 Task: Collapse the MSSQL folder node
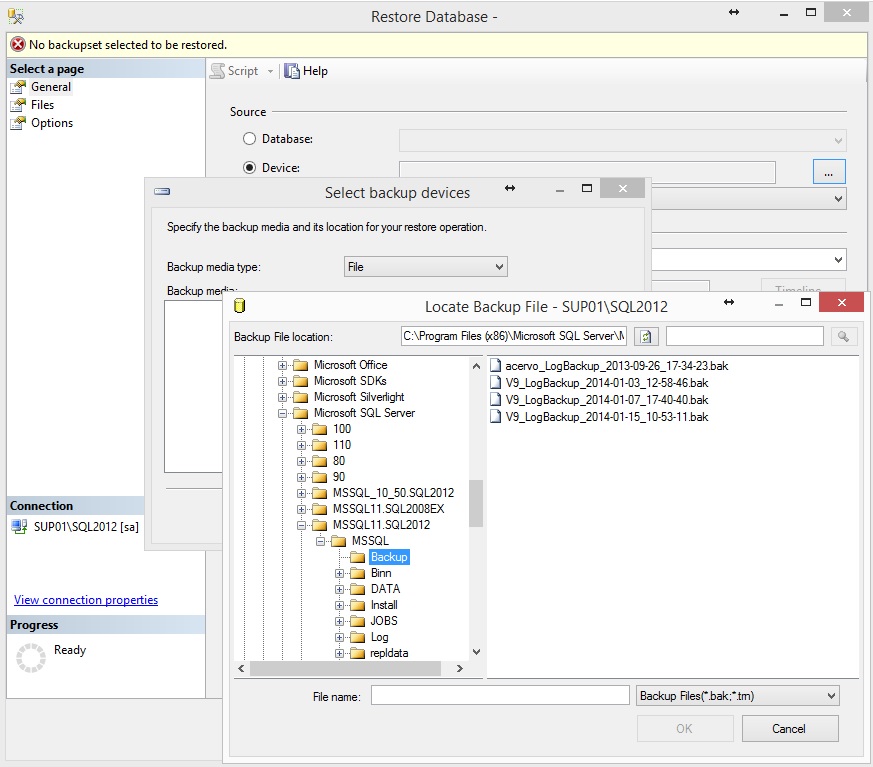pyautogui.click(x=320, y=541)
